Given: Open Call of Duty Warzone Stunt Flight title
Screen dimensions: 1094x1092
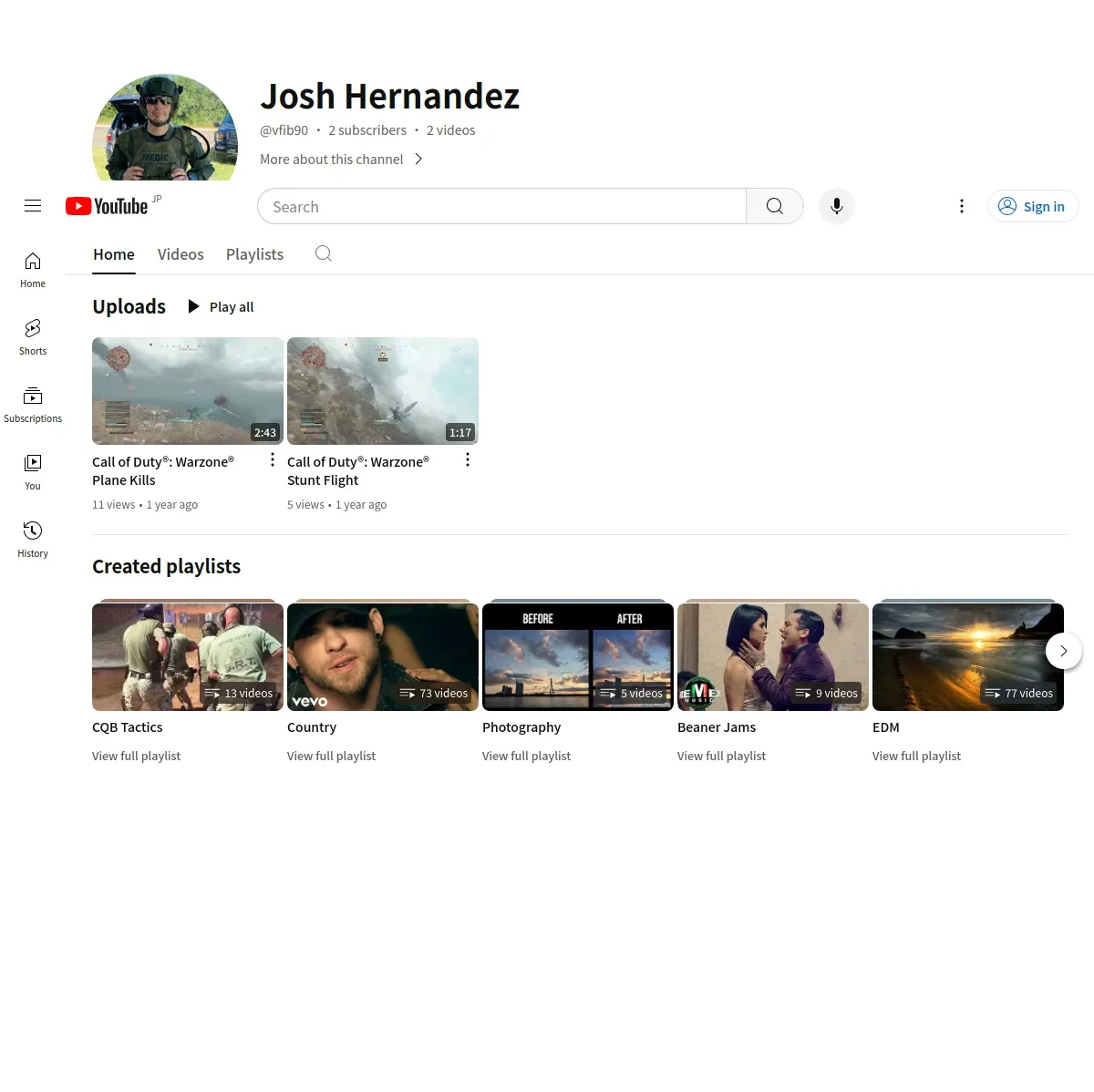Looking at the screenshot, I should click(x=358, y=470).
